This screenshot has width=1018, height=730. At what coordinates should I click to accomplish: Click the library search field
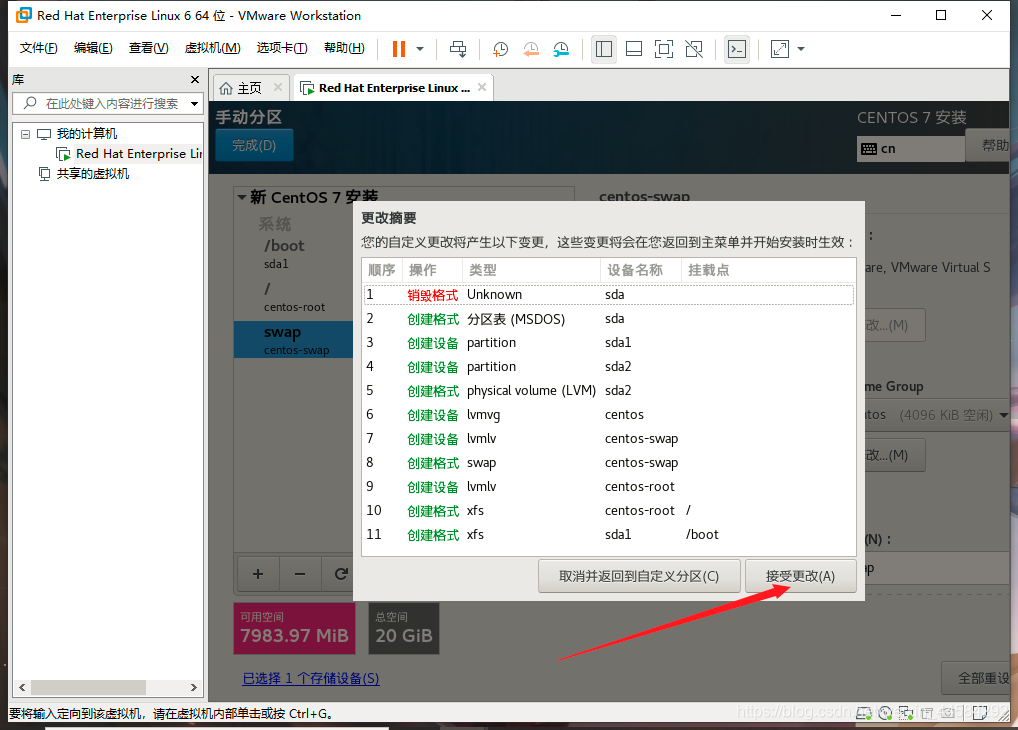tap(110, 103)
